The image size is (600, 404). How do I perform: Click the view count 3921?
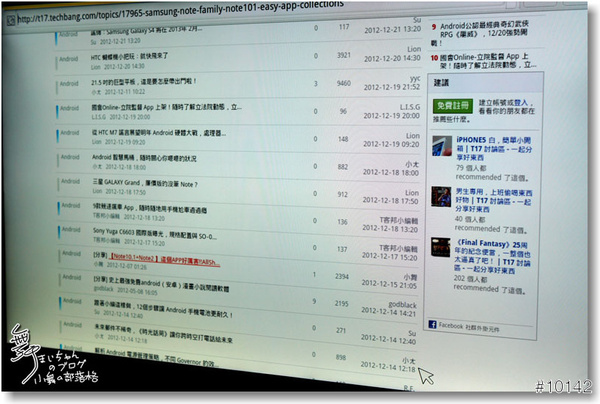[344, 55]
